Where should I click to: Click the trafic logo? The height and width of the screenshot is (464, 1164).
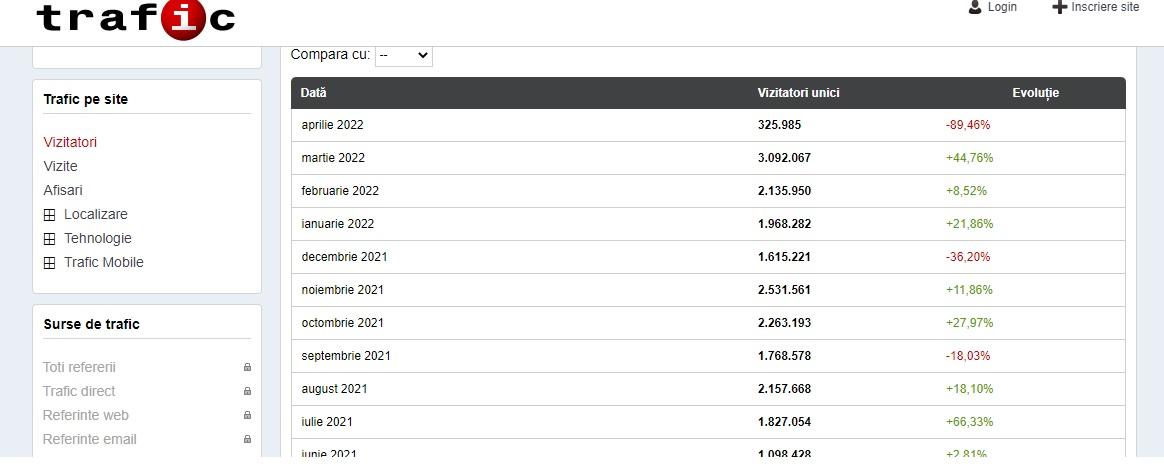coord(135,18)
